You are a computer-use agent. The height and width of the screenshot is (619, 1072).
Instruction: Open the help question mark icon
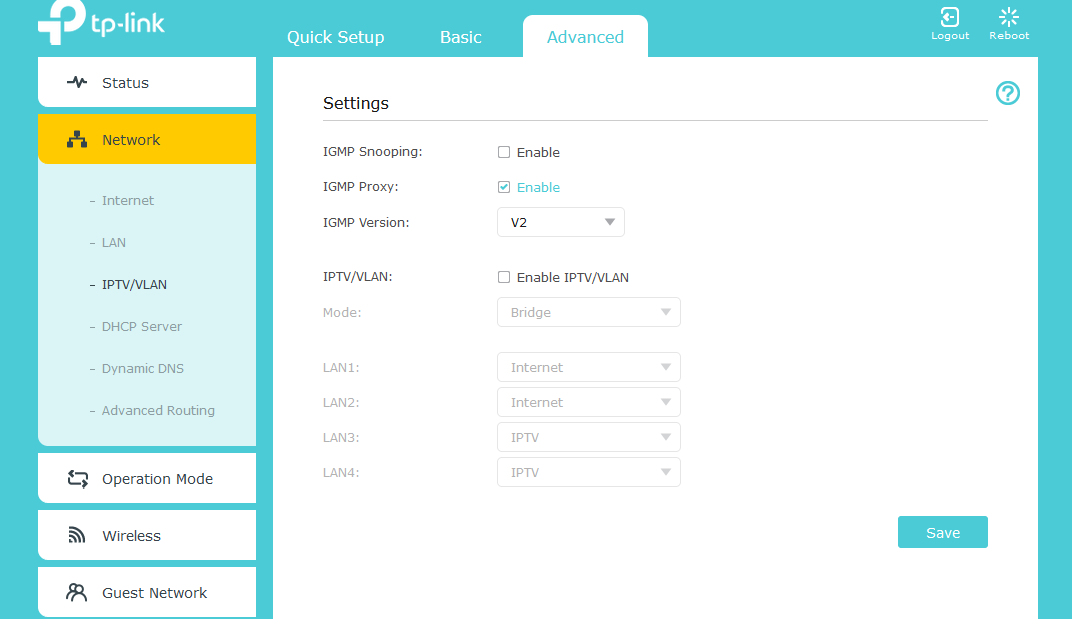1008,93
